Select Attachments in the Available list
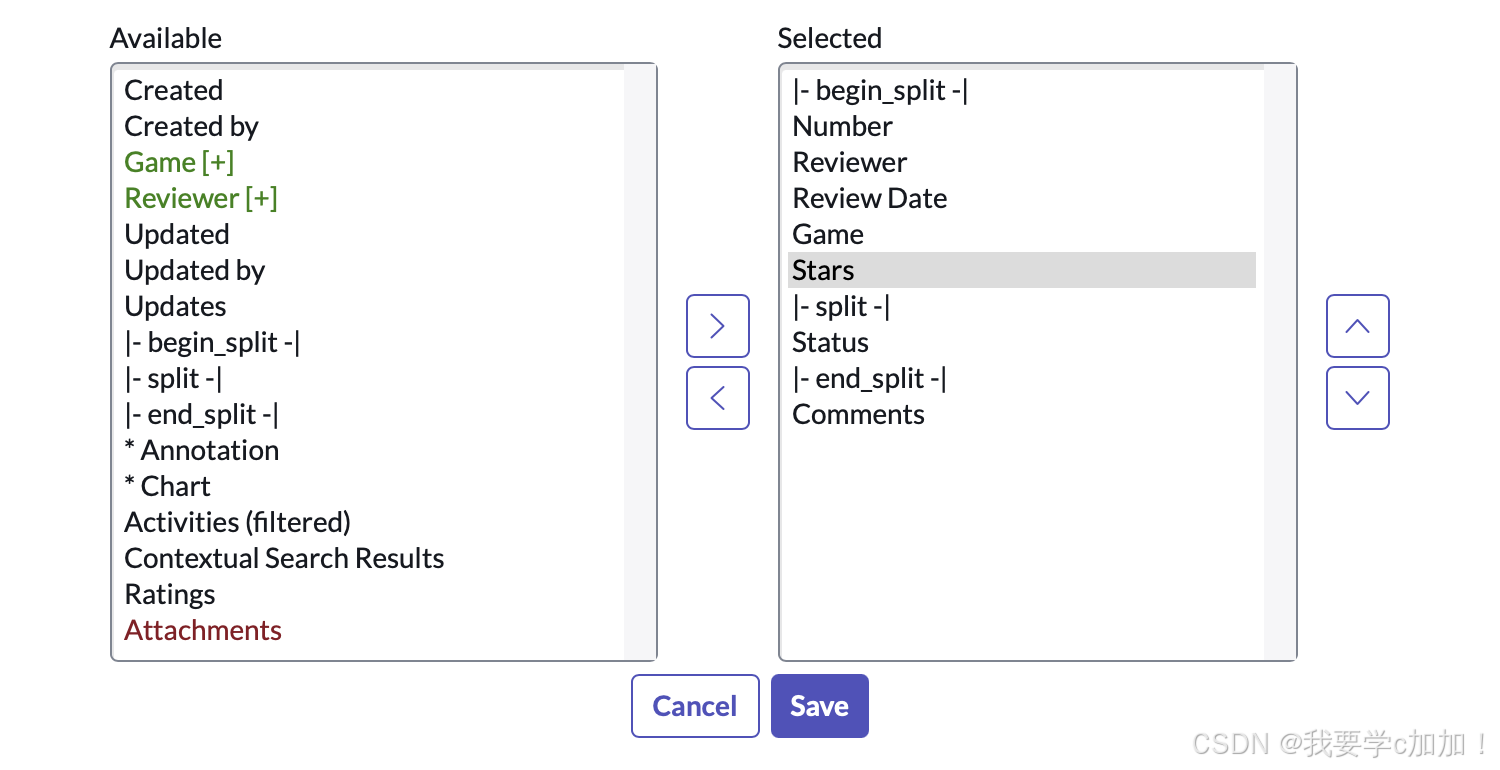This screenshot has width=1500, height=770. [203, 630]
